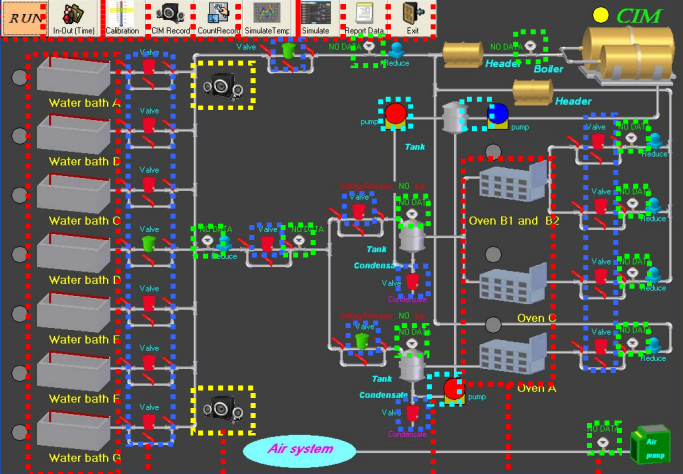The height and width of the screenshot is (474, 683).
Task: Open the CountRecord toolbar icon
Action: (x=219, y=18)
